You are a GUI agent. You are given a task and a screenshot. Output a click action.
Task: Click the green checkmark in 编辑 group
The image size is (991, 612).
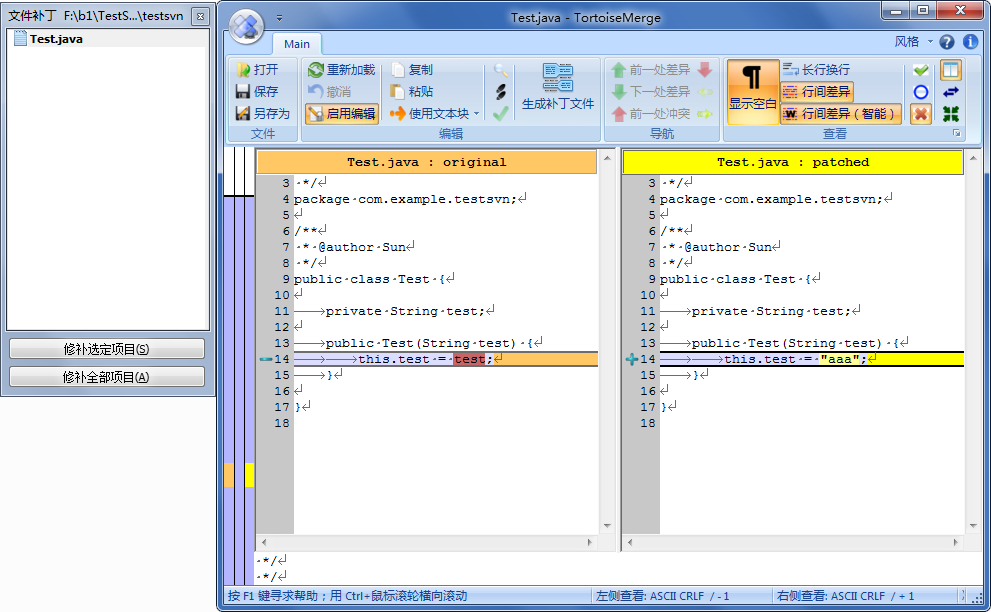point(501,114)
